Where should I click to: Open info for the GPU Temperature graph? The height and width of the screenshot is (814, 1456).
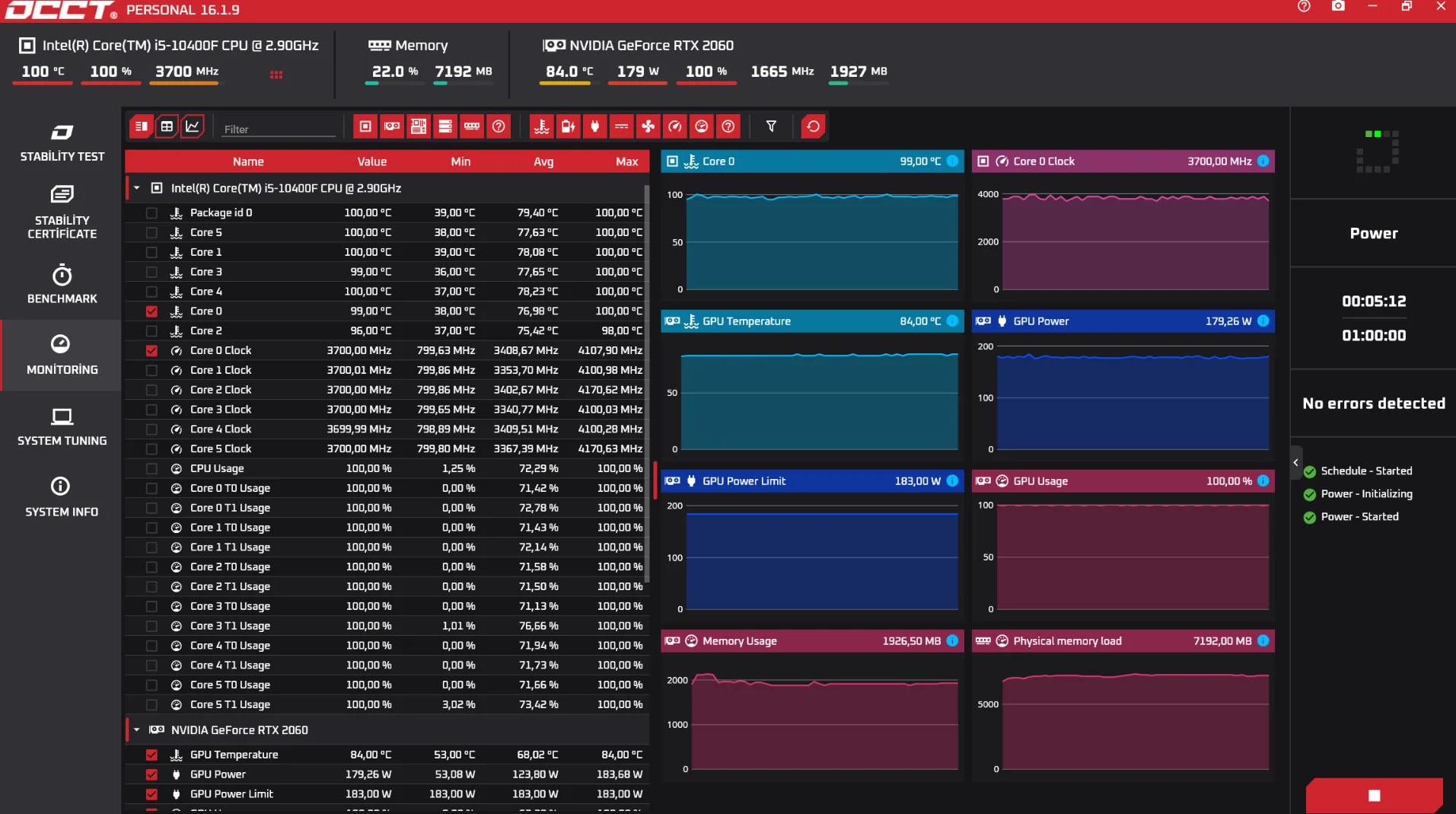point(952,321)
